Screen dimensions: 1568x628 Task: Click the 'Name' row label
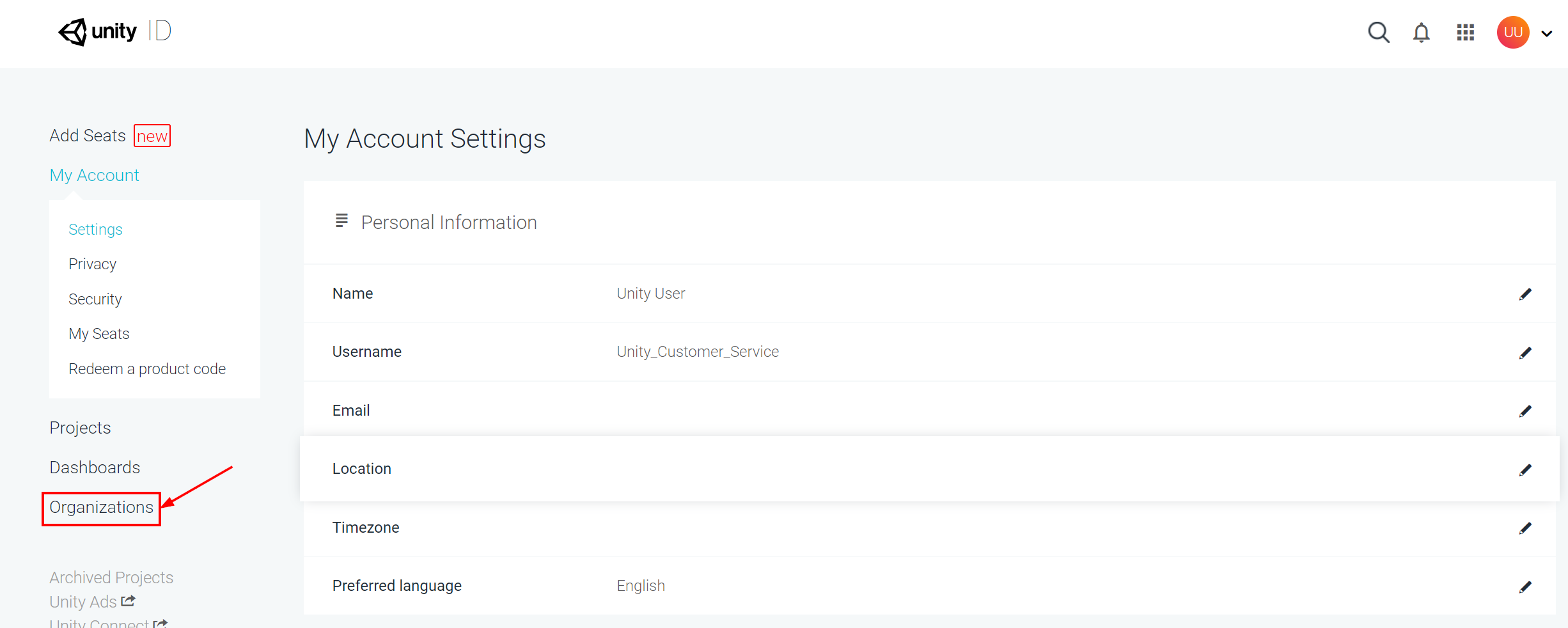352,294
